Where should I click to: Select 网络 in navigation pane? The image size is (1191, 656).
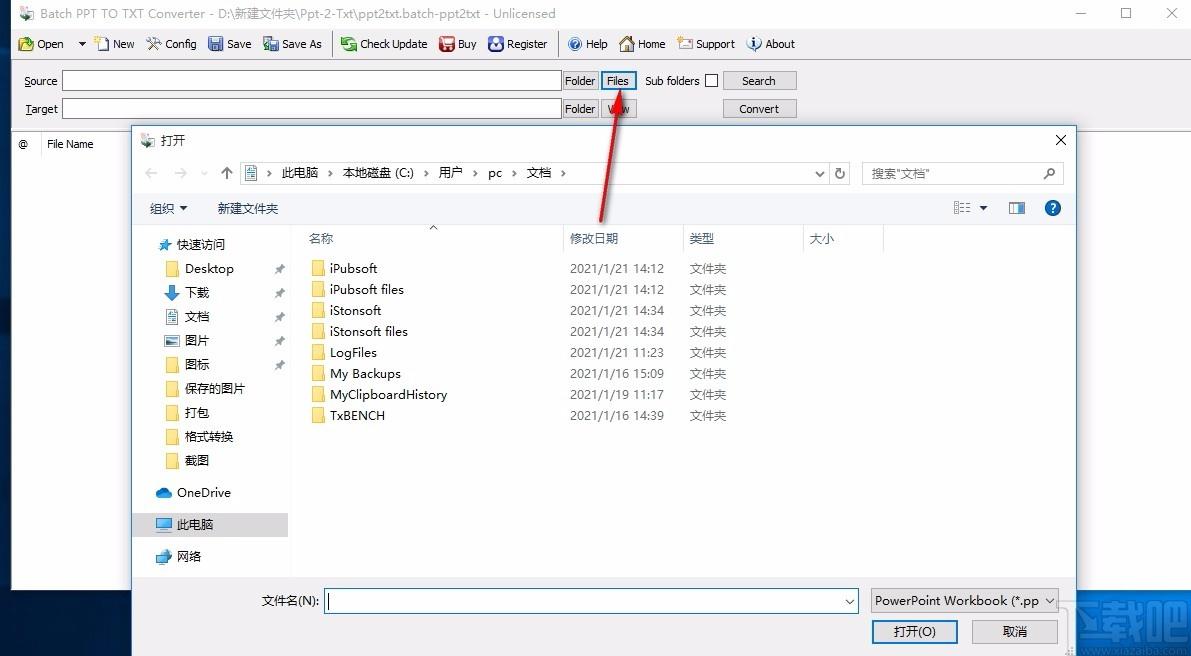coord(189,557)
